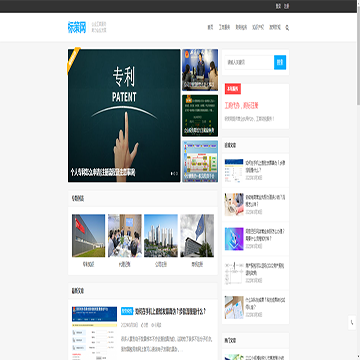The image size is (360, 360).
Task: Open the thumbnail showing people at a government office
Action: coord(200,70)
